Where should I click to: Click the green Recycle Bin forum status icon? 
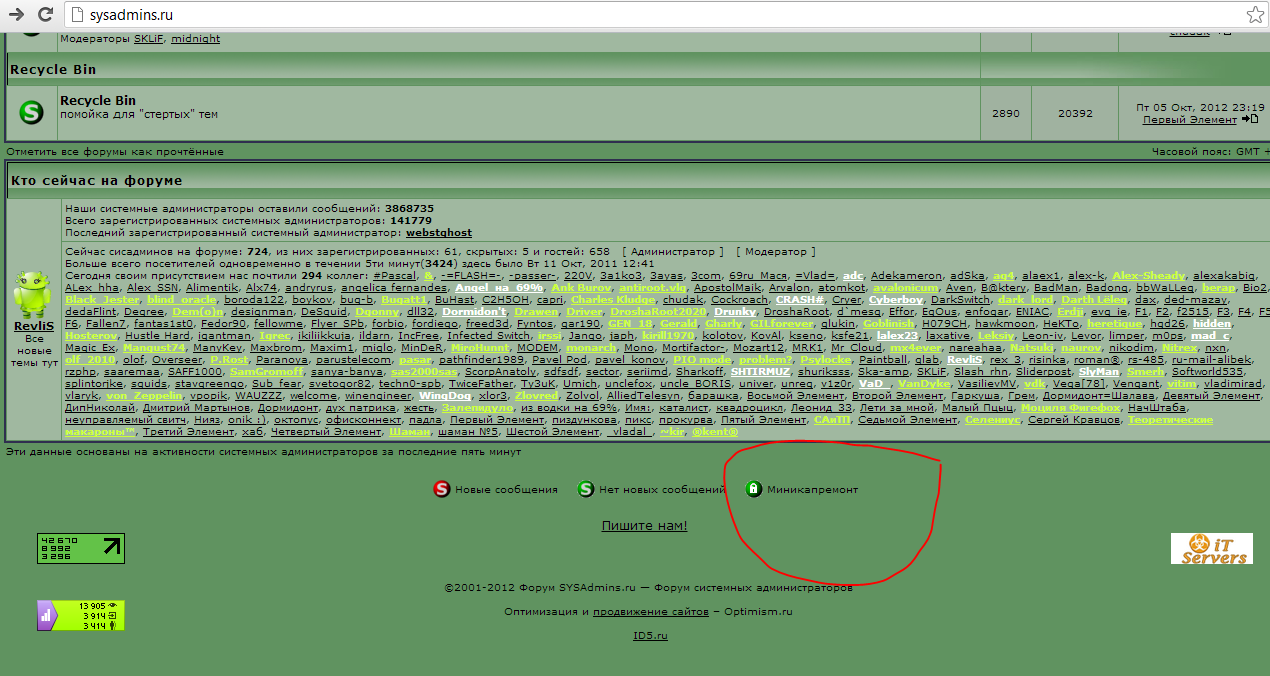coord(31,112)
